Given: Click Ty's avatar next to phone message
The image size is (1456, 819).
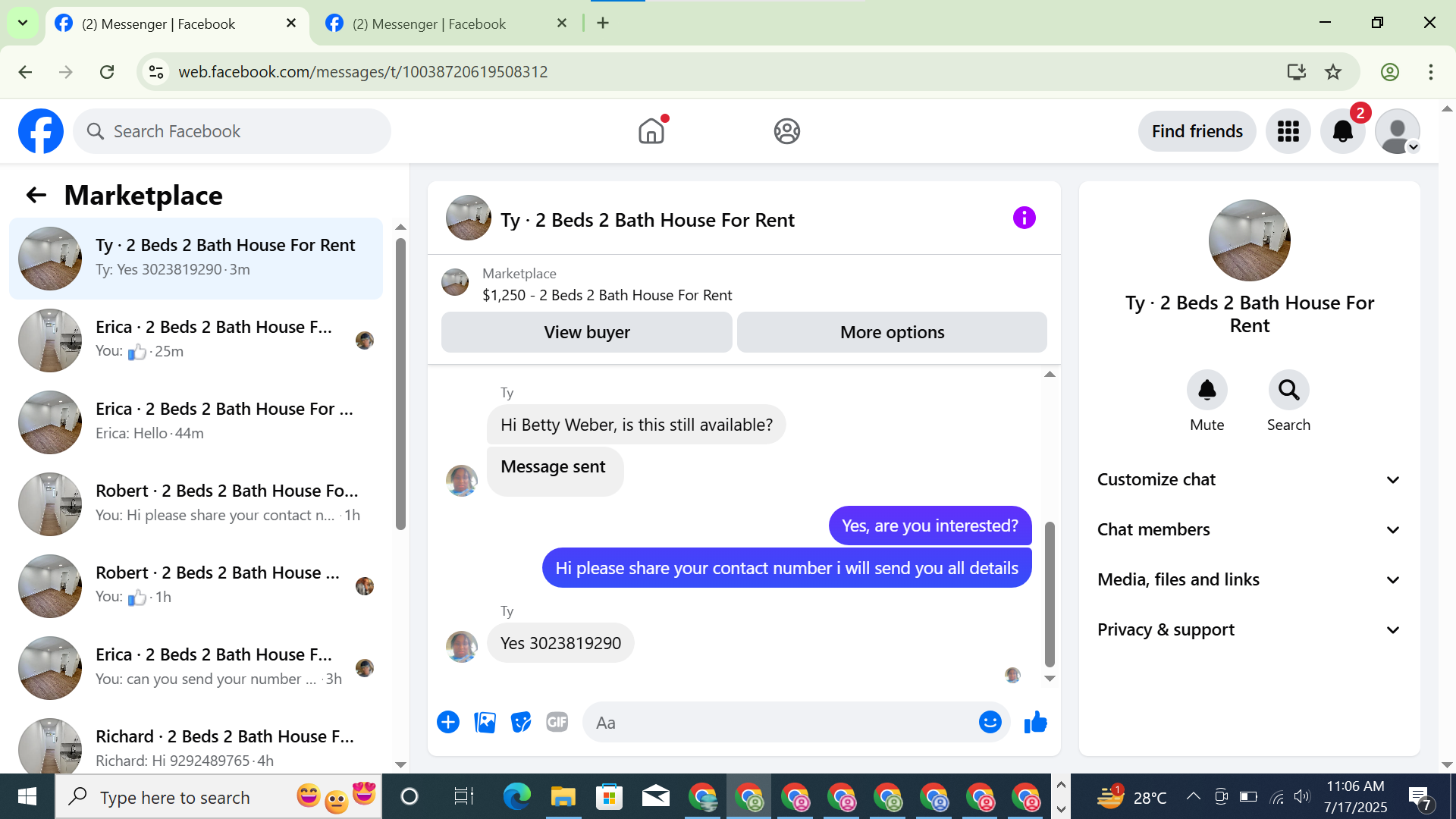Looking at the screenshot, I should tap(461, 646).
